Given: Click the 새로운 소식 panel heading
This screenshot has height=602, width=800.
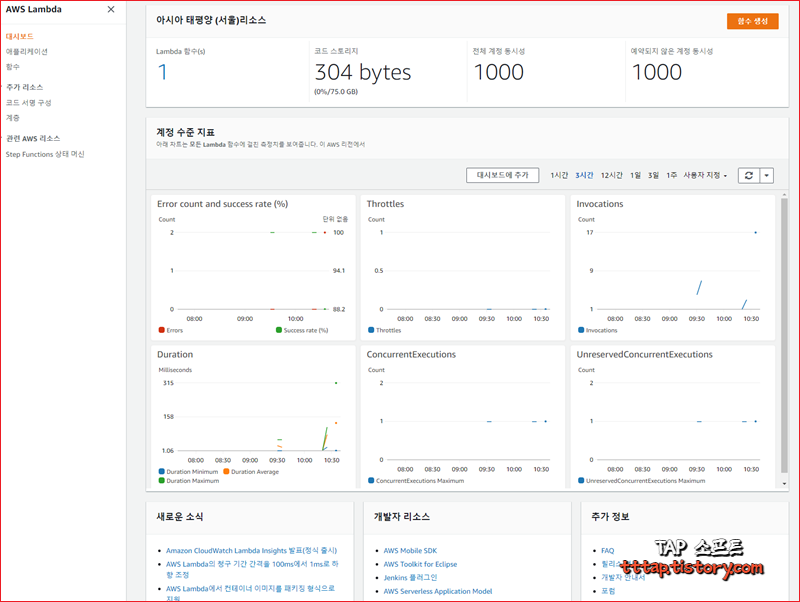Looking at the screenshot, I should [180, 517].
